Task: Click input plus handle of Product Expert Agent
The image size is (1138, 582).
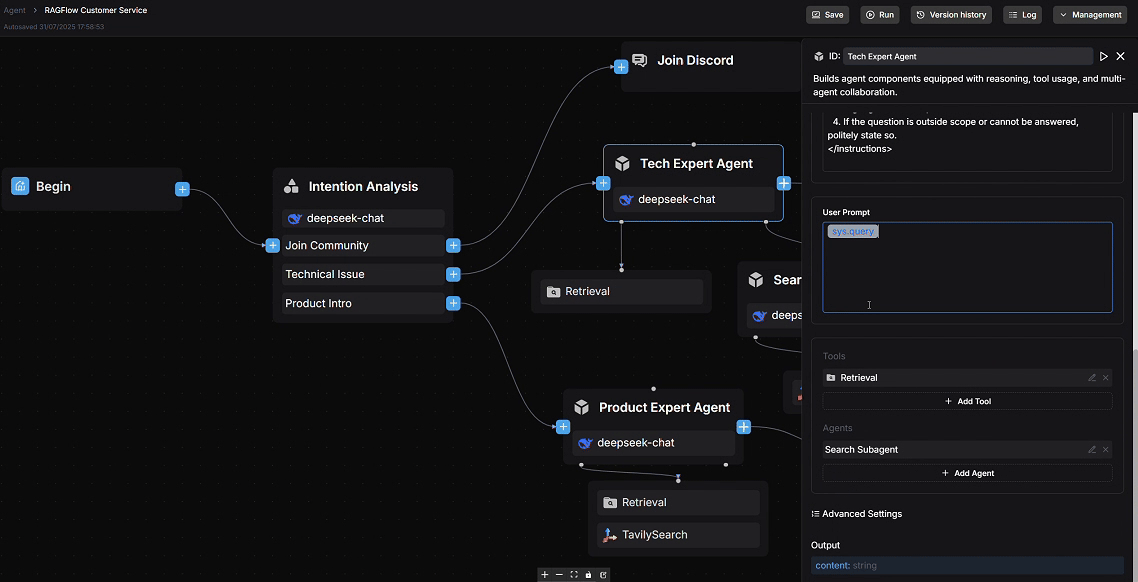Action: tap(562, 427)
